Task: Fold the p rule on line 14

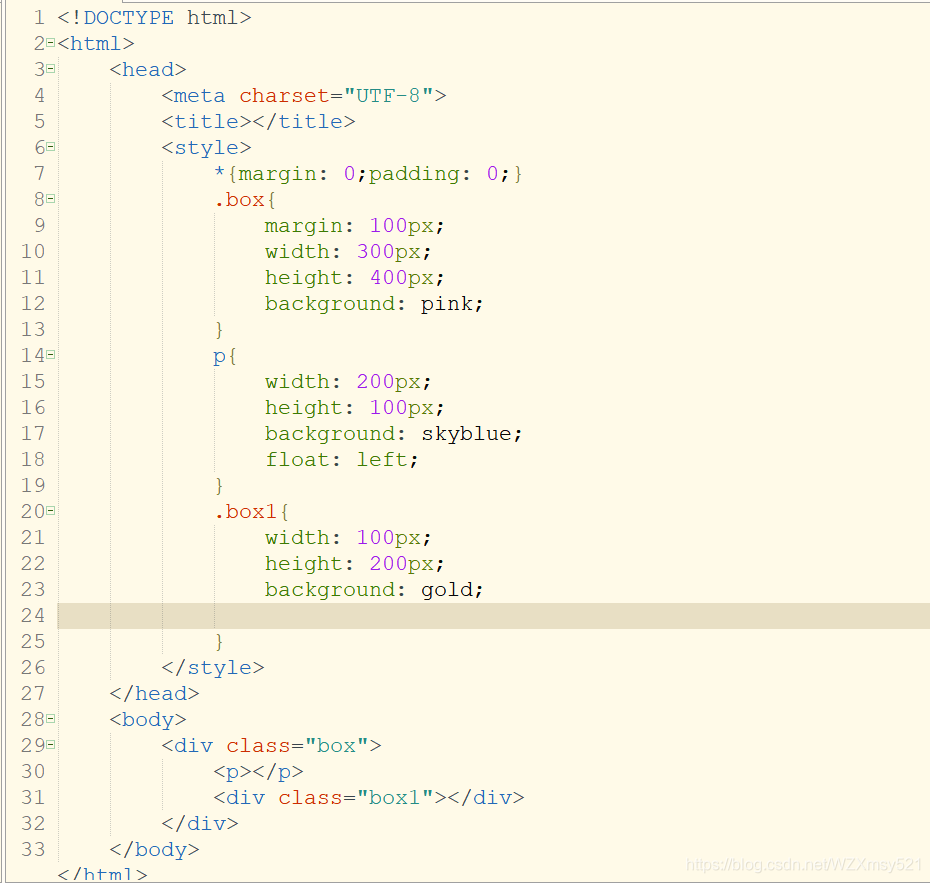Action: pos(50,355)
